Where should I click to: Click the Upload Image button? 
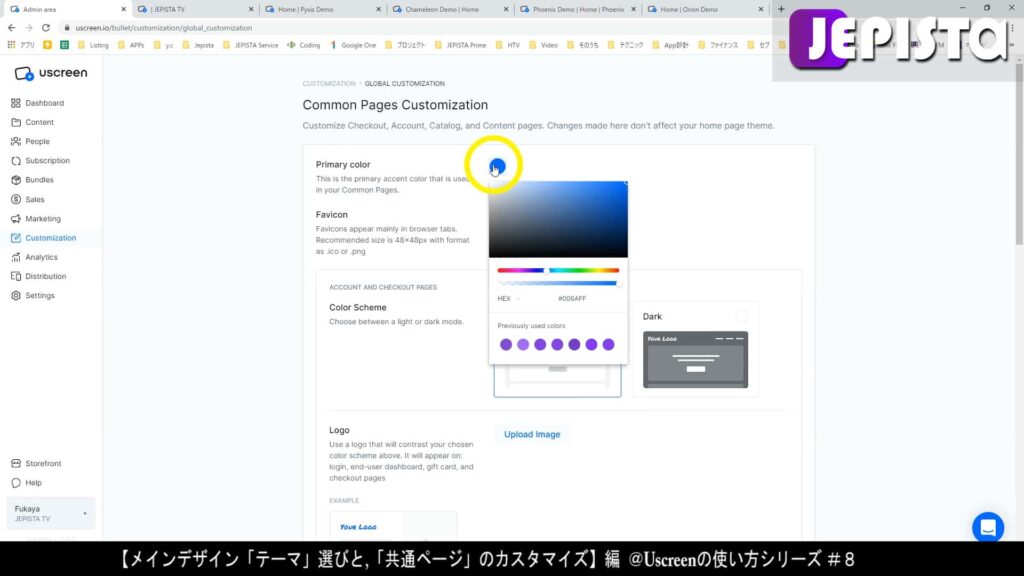532,434
